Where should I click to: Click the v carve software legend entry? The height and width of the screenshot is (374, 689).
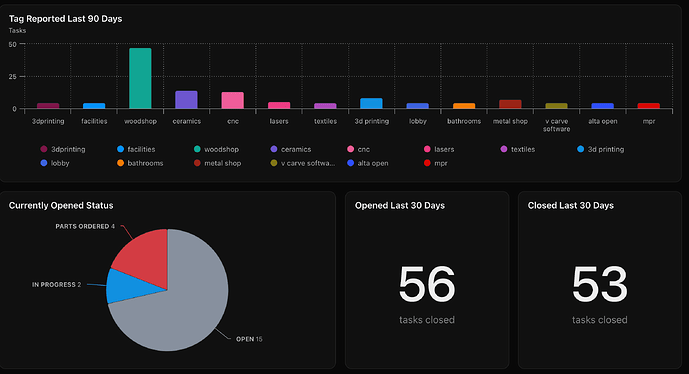point(303,163)
